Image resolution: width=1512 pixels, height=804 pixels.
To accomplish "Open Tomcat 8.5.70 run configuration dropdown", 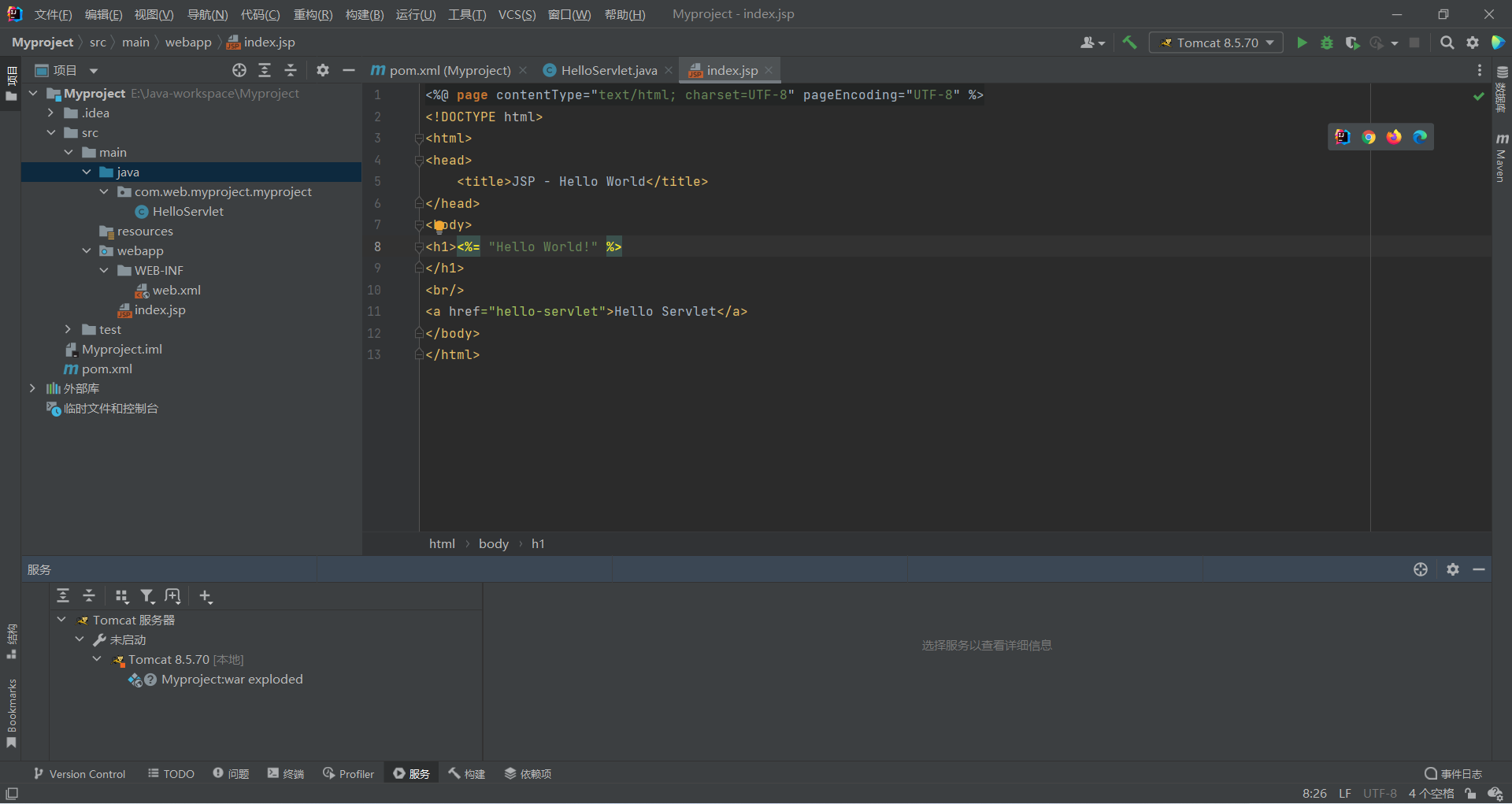I will (x=1216, y=43).
